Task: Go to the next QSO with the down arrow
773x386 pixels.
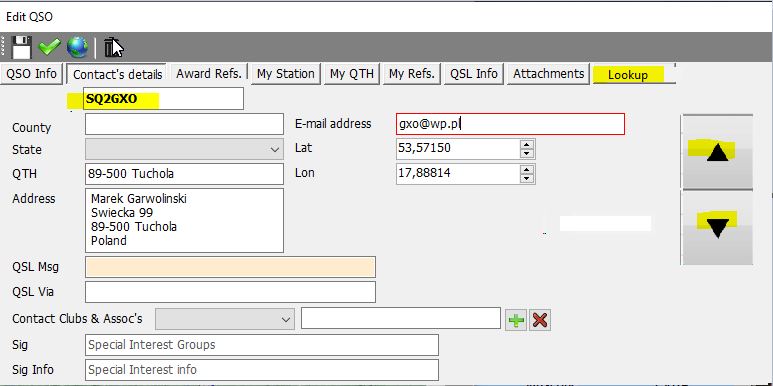Action: pyautogui.click(x=717, y=228)
